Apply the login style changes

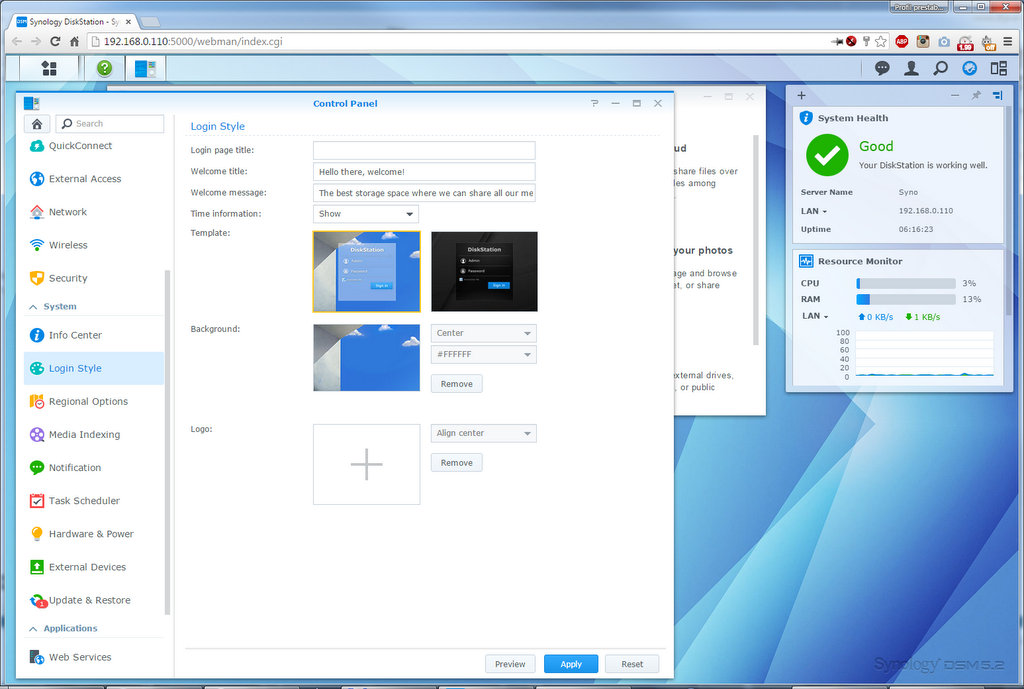click(571, 664)
